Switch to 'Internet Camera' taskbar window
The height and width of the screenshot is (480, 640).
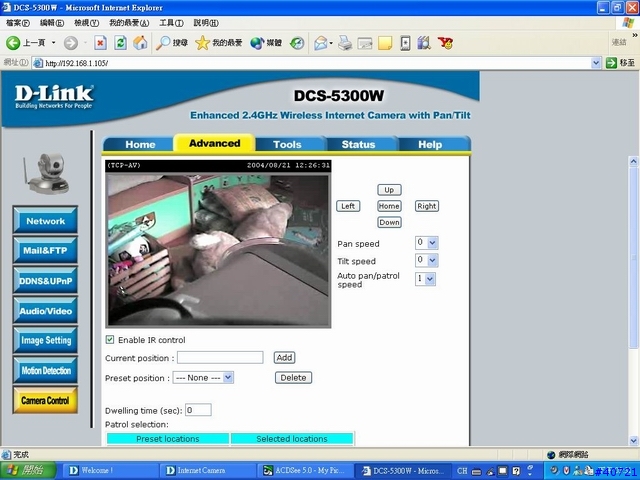pos(208,471)
